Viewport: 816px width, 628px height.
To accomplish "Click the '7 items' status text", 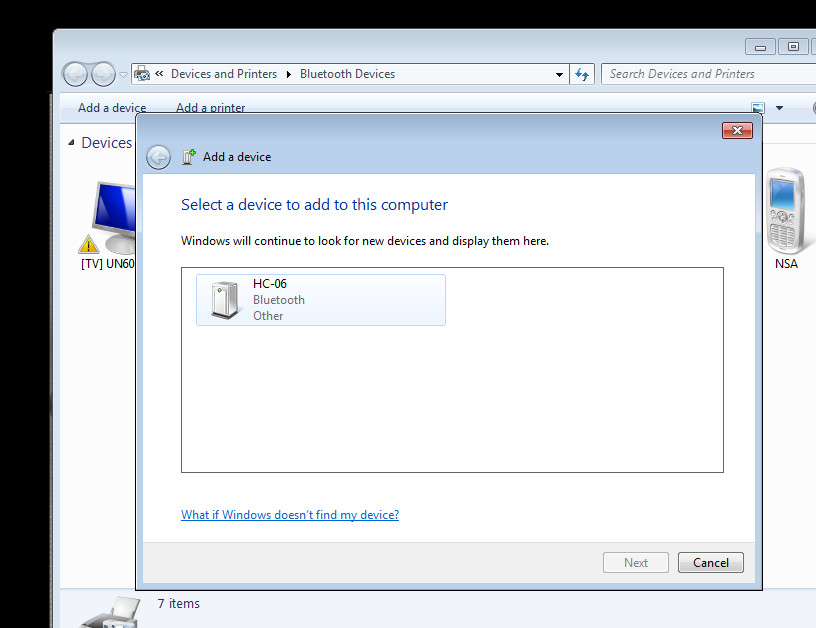I will [x=178, y=603].
